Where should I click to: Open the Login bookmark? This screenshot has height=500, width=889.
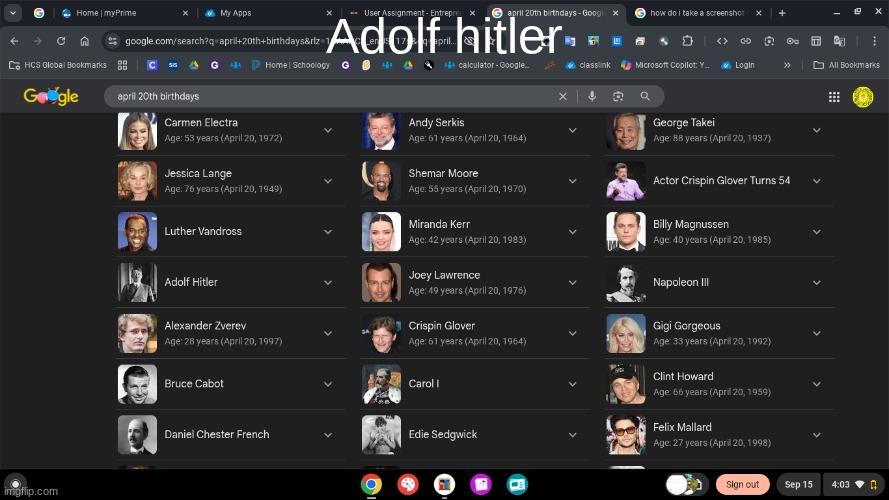(738, 65)
